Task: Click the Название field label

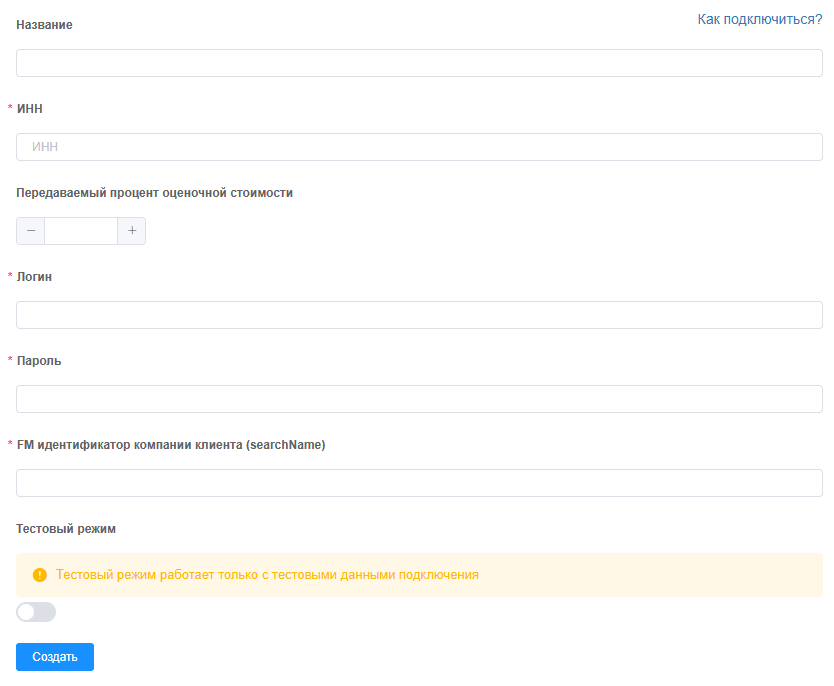Action: 44,24
